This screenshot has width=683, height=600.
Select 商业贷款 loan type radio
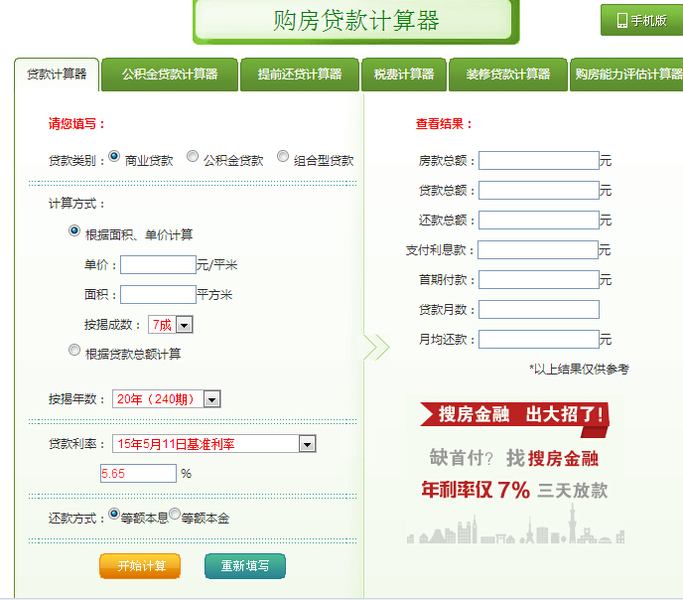point(114,156)
